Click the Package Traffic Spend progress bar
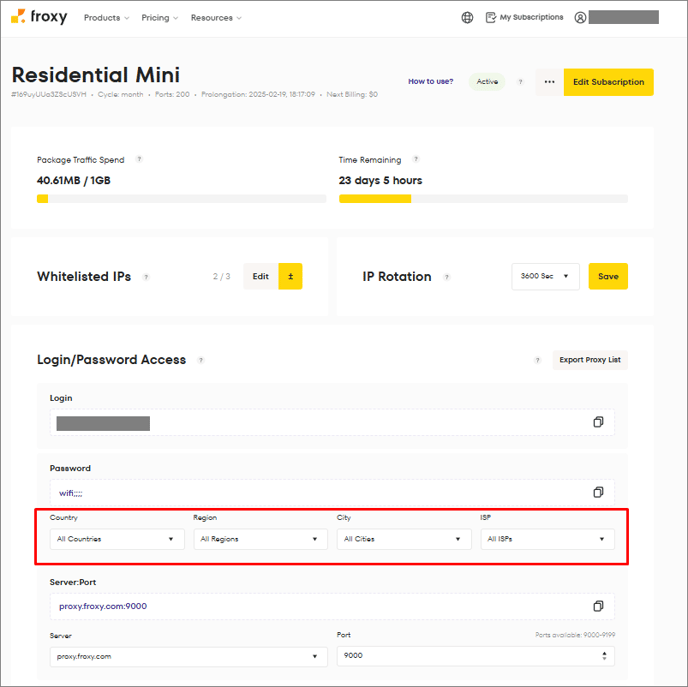This screenshot has height=687, width=688. pos(181,199)
